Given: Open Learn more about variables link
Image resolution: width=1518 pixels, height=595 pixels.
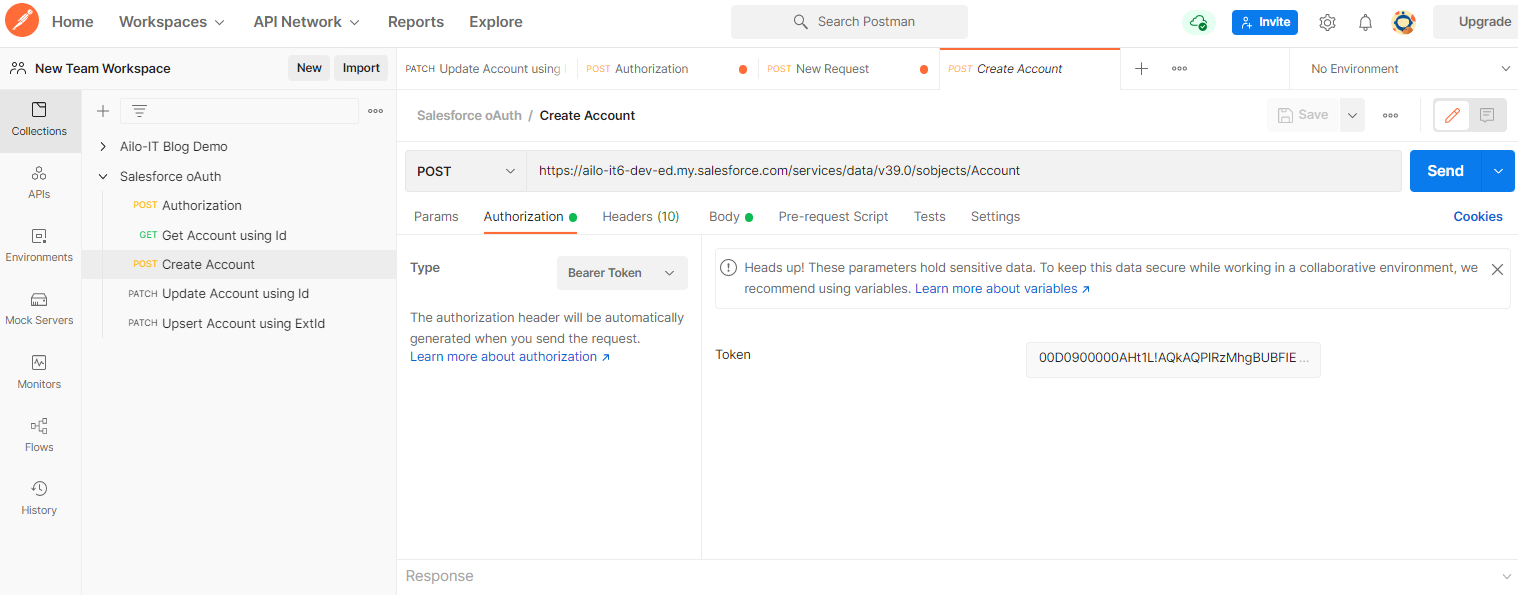Looking at the screenshot, I should tap(1002, 289).
